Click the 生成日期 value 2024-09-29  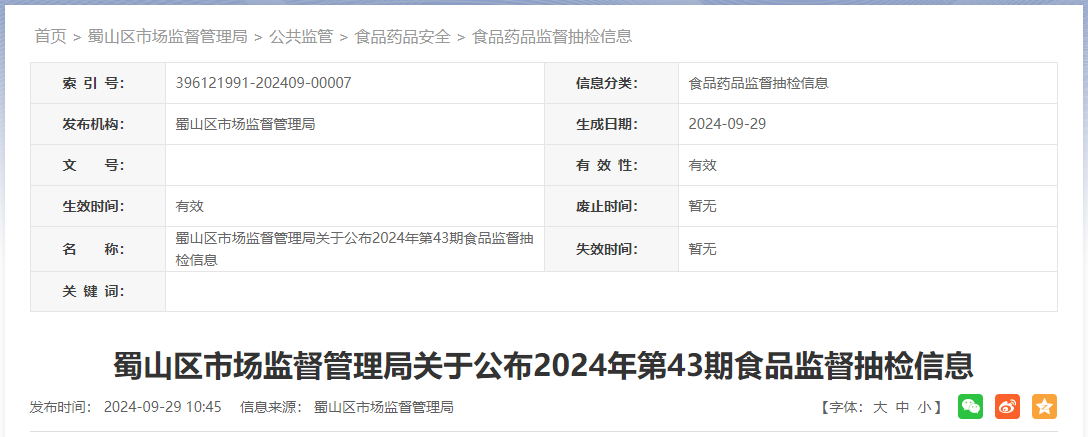(727, 124)
